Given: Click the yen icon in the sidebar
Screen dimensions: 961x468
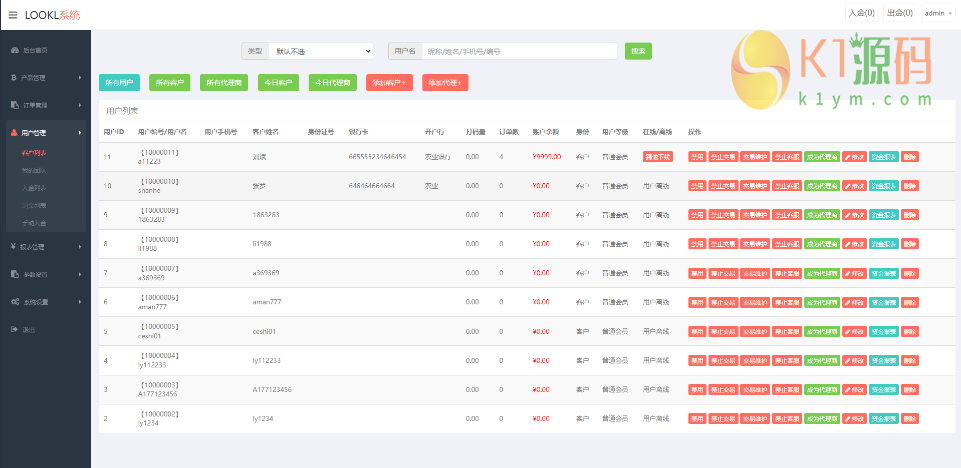Looking at the screenshot, I should (14, 246).
